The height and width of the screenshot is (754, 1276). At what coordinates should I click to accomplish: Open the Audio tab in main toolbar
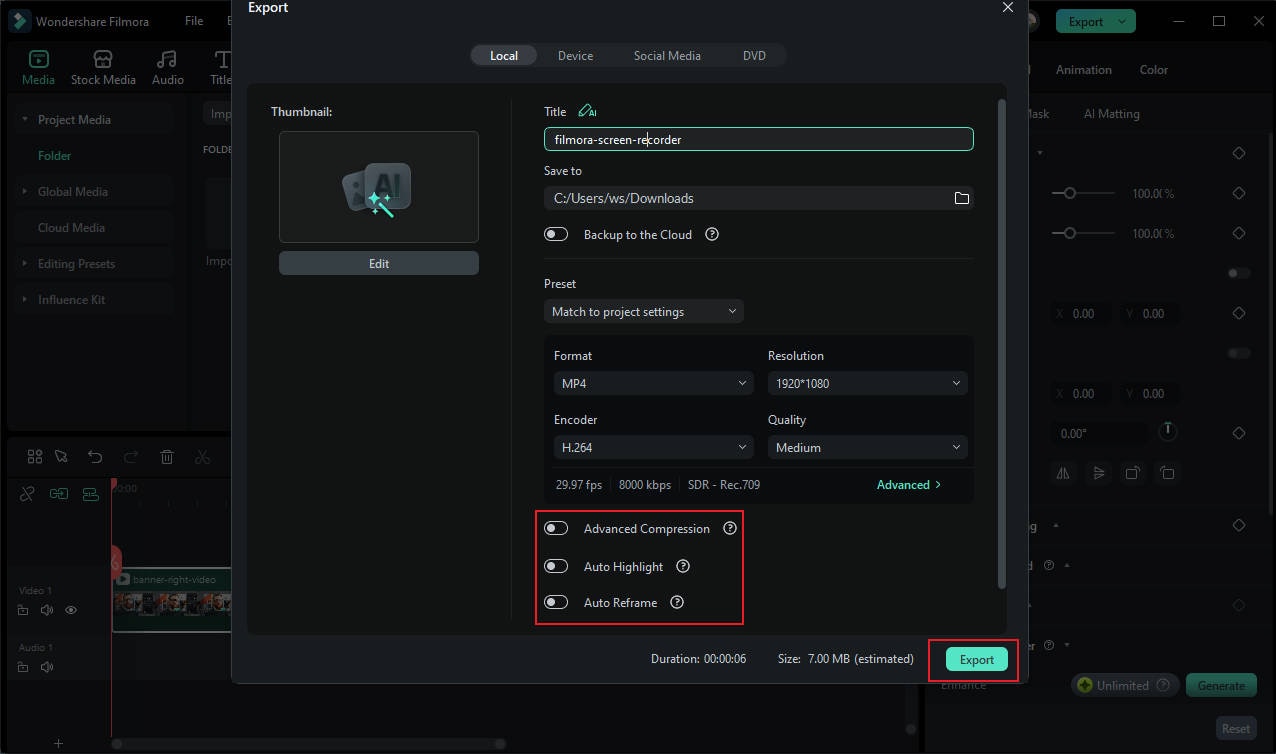point(168,67)
